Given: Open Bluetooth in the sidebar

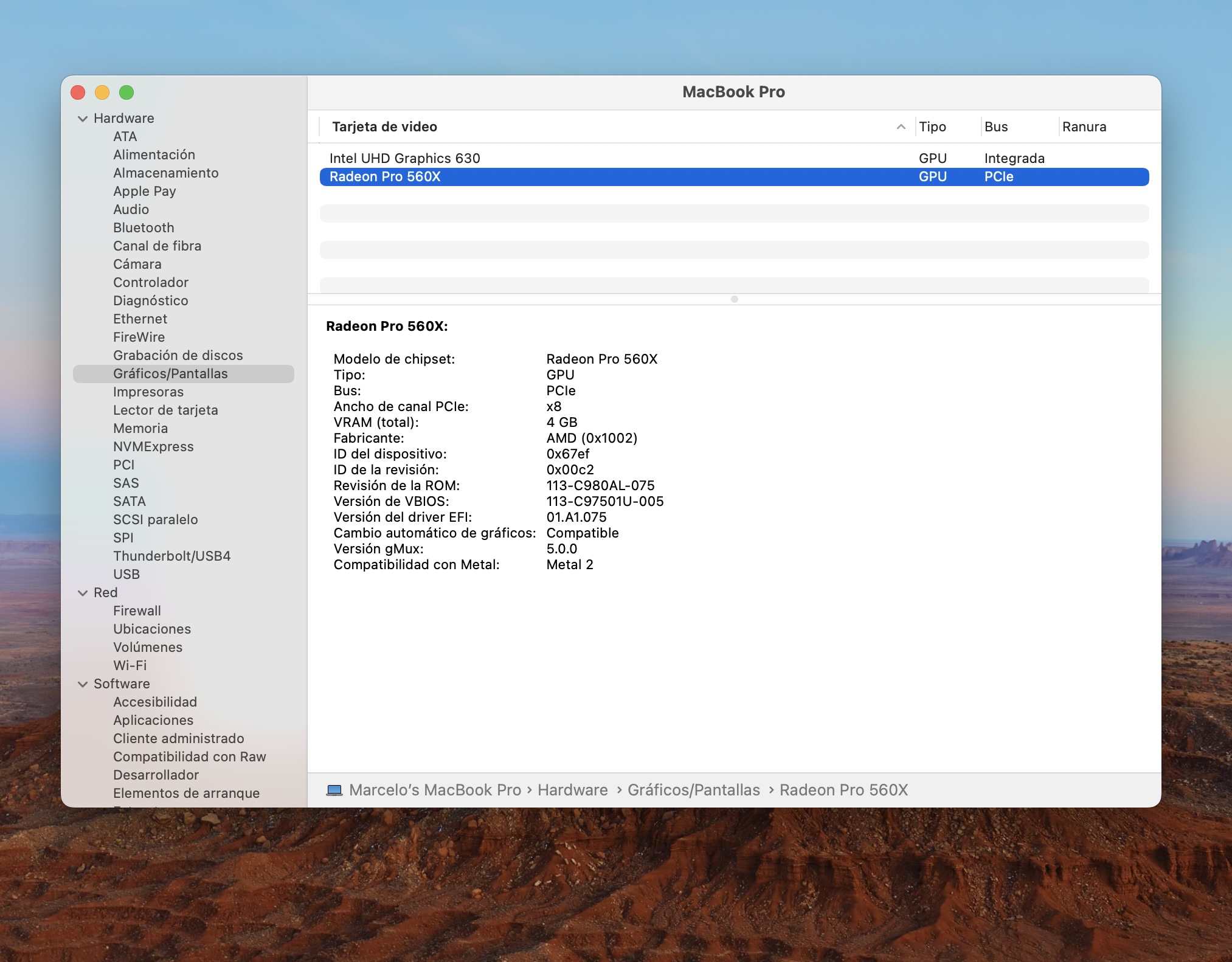Looking at the screenshot, I should tap(144, 227).
